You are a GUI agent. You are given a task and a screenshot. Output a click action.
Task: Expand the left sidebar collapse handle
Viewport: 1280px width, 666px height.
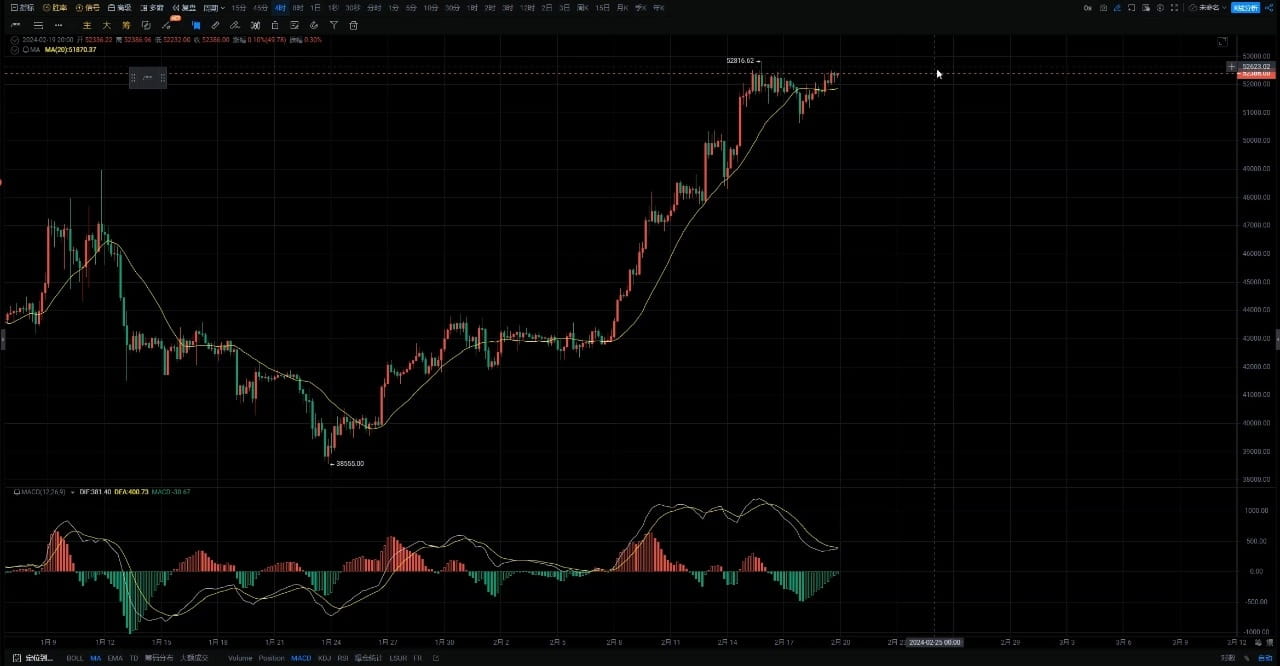2,340
